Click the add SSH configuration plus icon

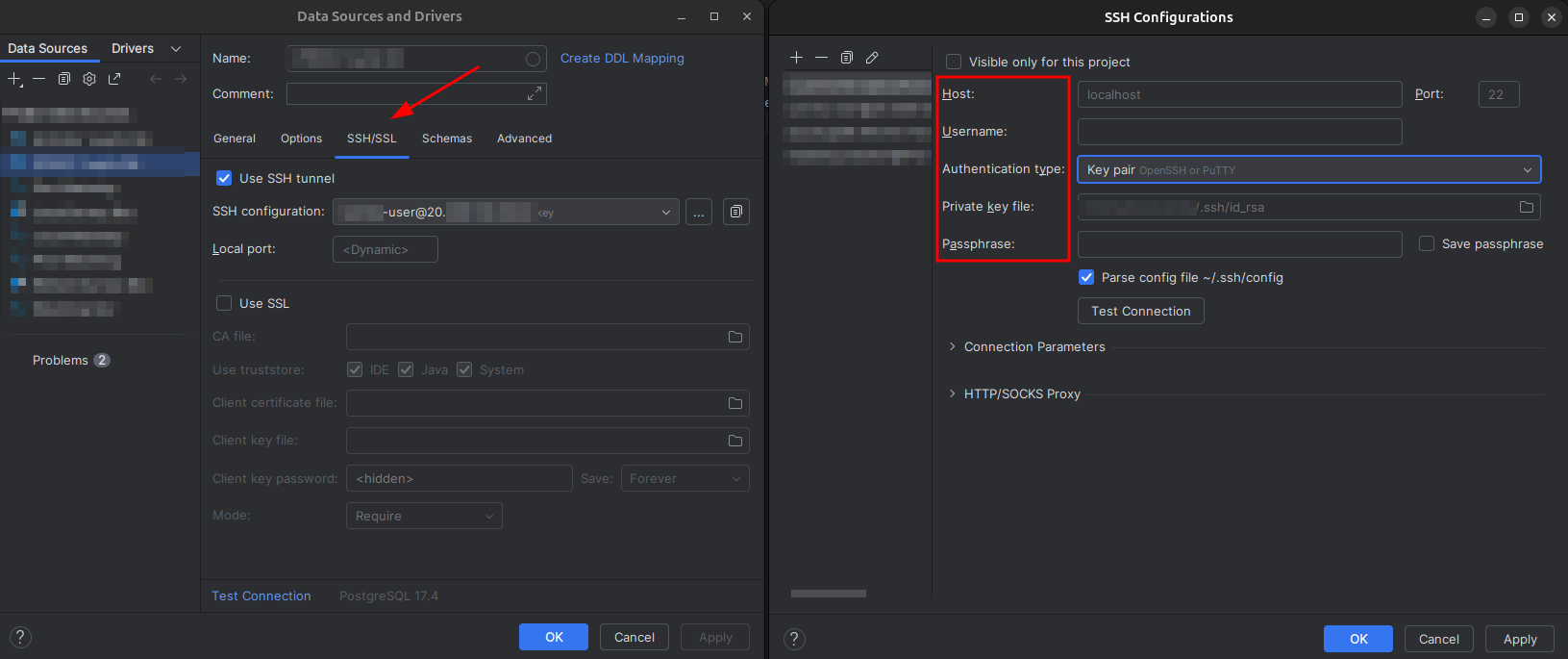[796, 58]
